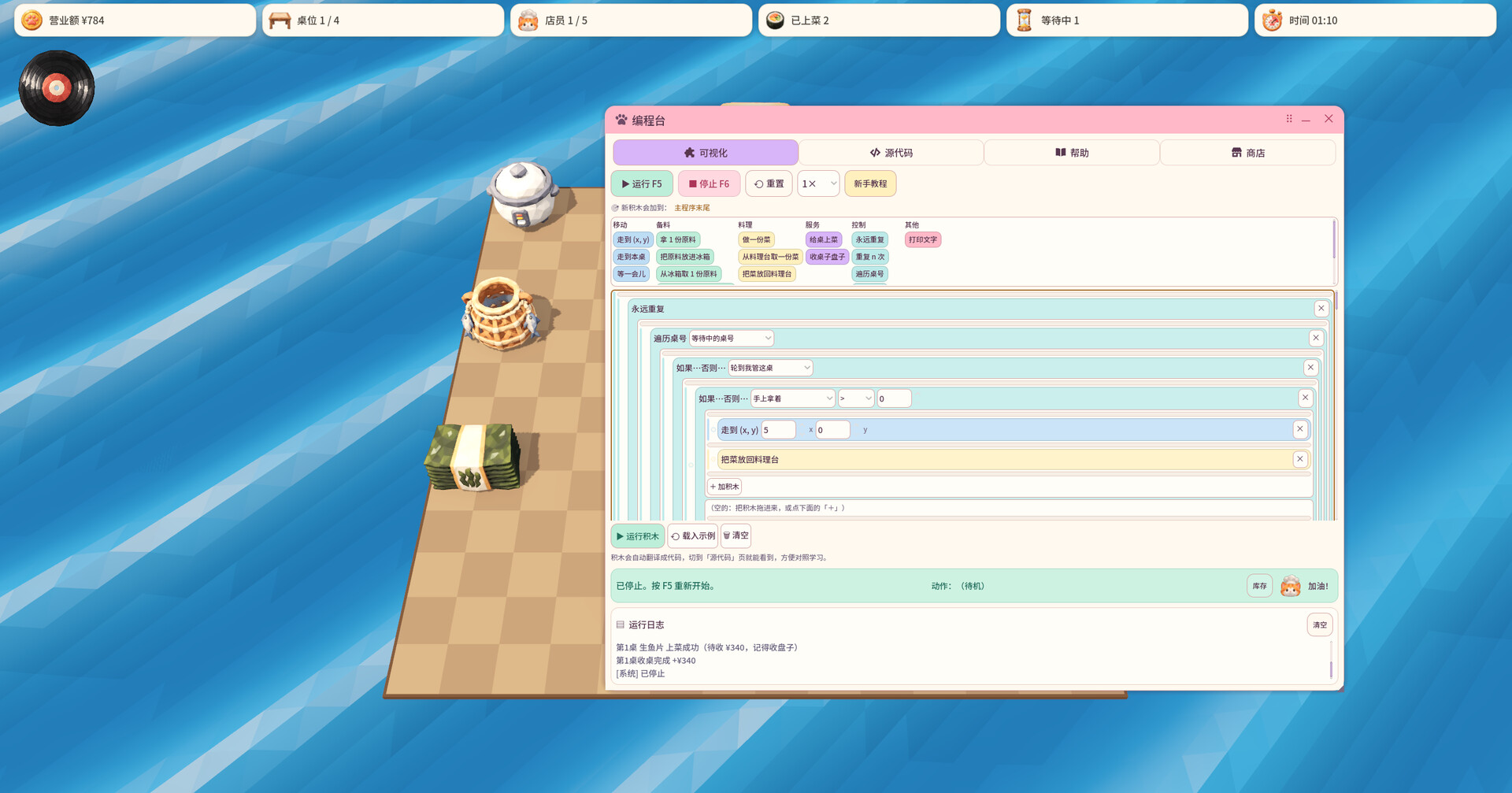The image size is (1512, 793).
Task: Open the 商店 tab
Action: [1247, 153]
